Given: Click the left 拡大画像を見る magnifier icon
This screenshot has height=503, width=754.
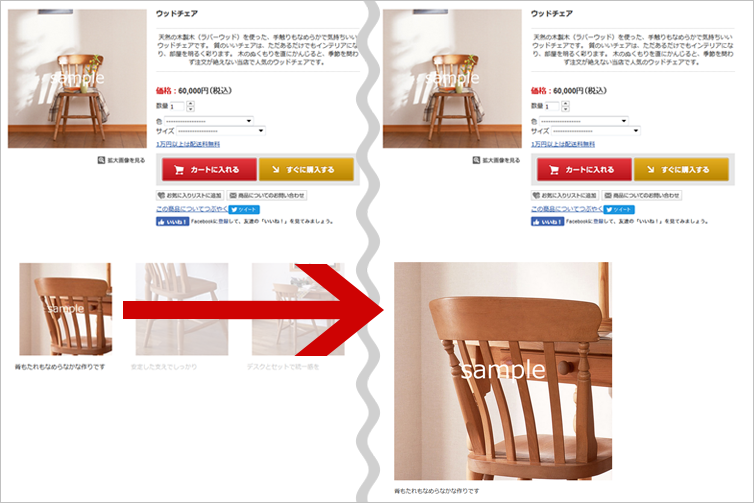Looking at the screenshot, I should click(101, 160).
